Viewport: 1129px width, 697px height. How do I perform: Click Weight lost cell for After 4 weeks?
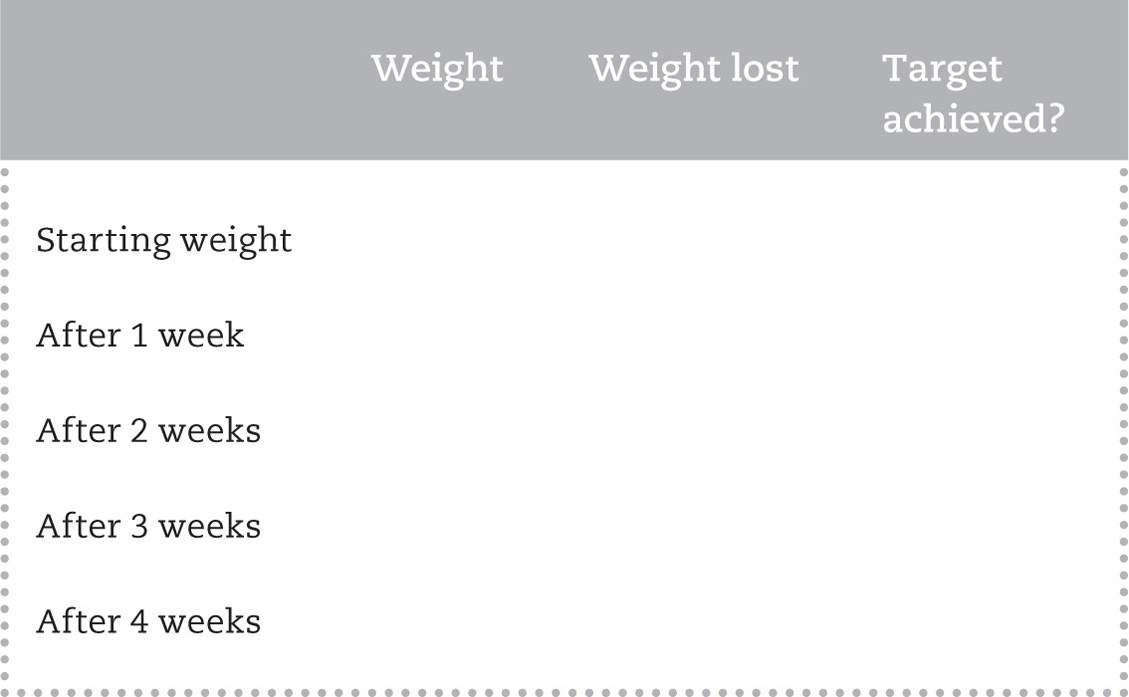point(693,622)
